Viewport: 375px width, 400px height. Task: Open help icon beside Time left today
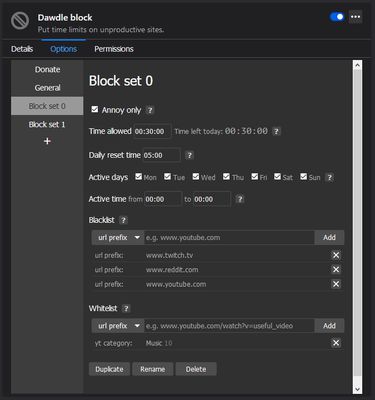point(276,131)
